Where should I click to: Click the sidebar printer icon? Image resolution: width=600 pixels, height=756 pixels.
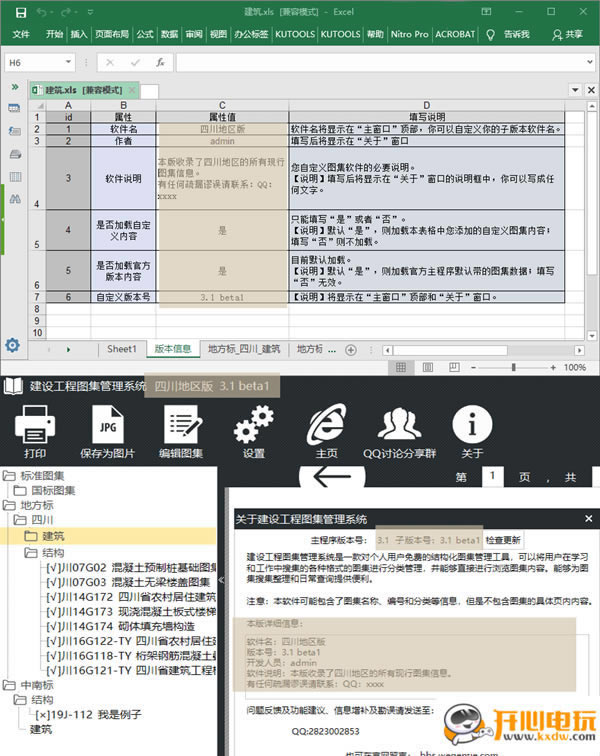pyautogui.click(x=15, y=154)
